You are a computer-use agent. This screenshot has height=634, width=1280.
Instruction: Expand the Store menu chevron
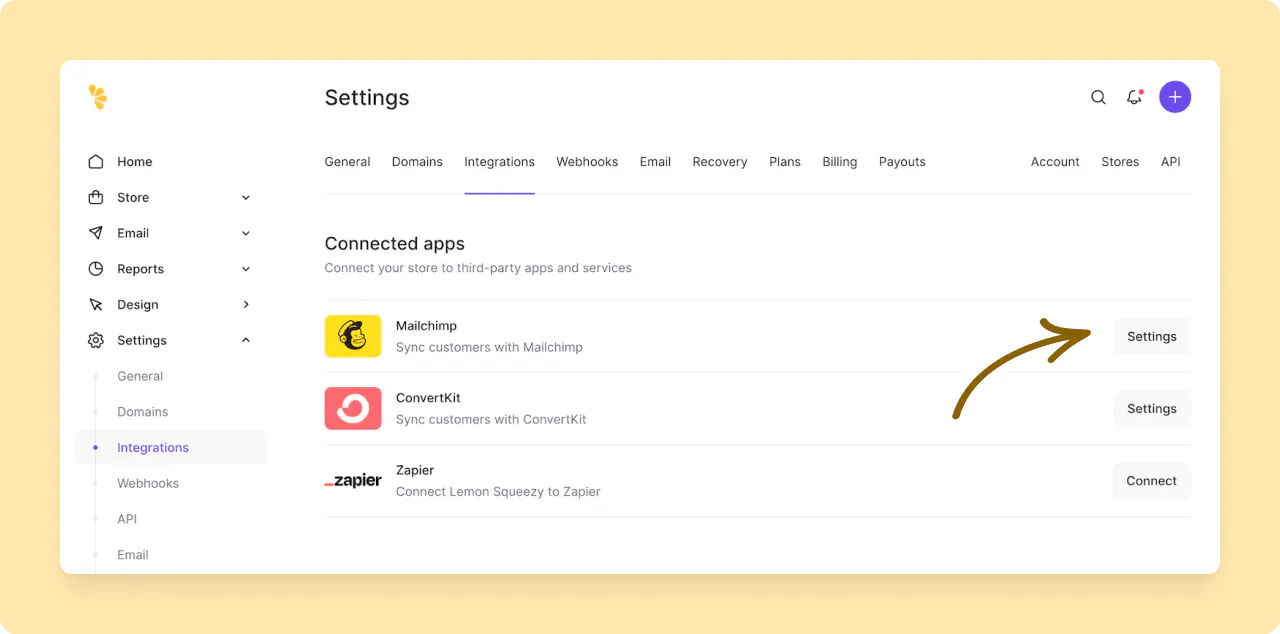coord(245,197)
